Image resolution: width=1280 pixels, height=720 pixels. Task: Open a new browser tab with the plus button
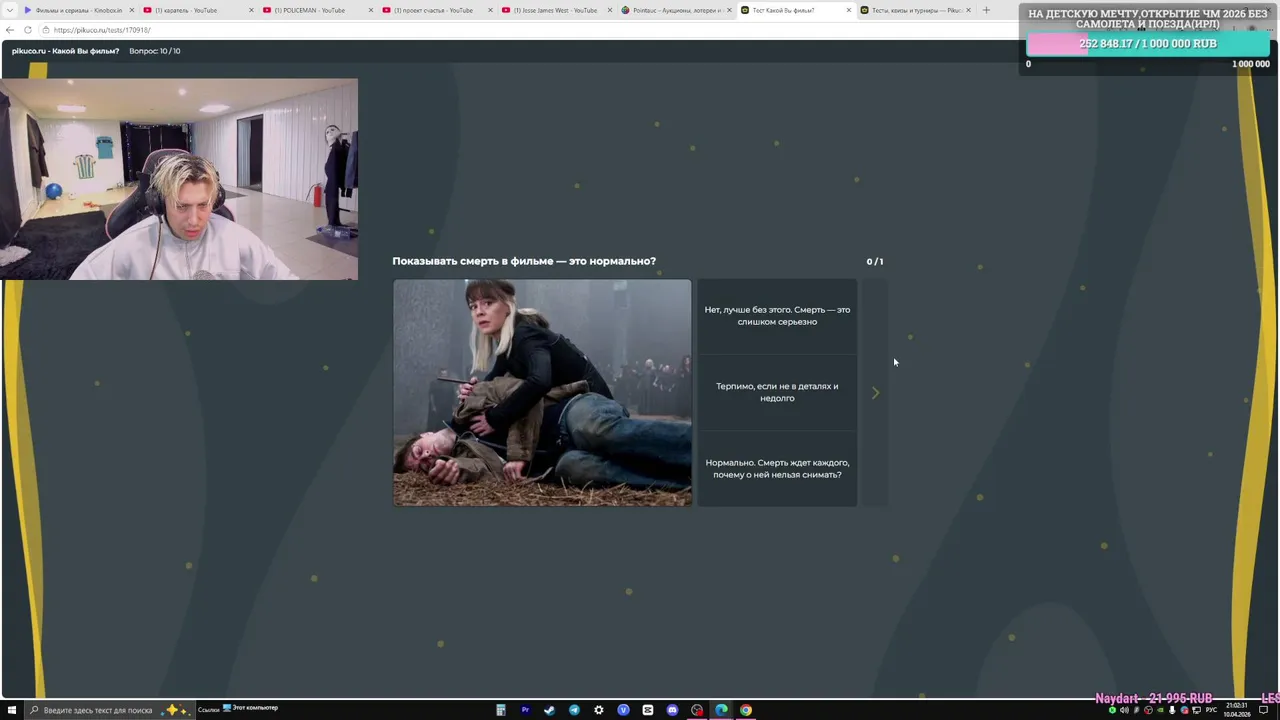986,10
